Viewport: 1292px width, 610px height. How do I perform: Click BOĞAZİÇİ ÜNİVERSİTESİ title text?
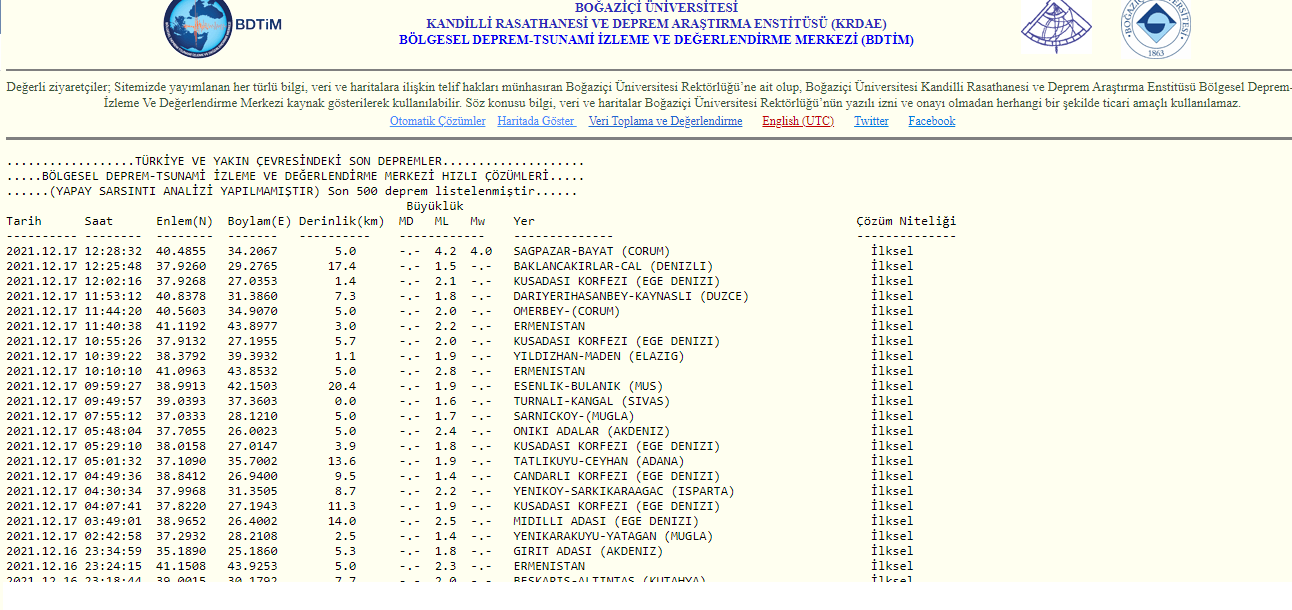point(656,8)
